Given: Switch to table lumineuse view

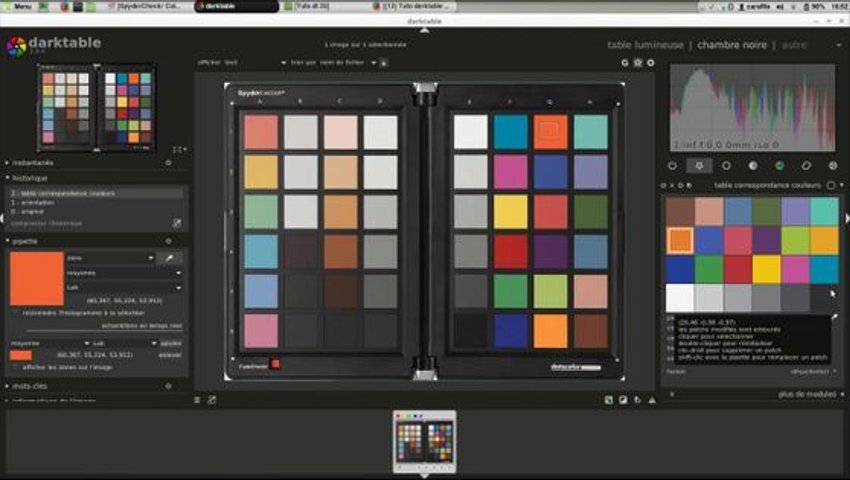Looking at the screenshot, I should click(x=645, y=45).
